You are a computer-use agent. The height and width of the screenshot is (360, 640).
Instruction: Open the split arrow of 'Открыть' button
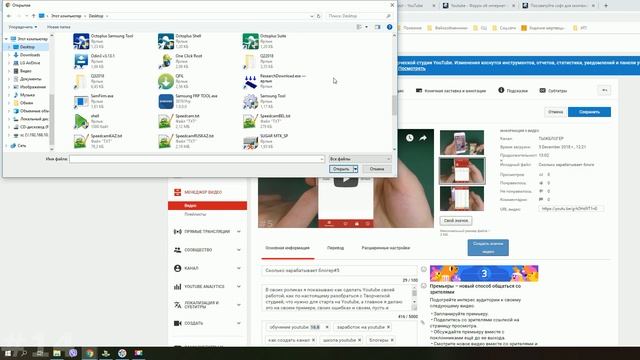point(356,169)
